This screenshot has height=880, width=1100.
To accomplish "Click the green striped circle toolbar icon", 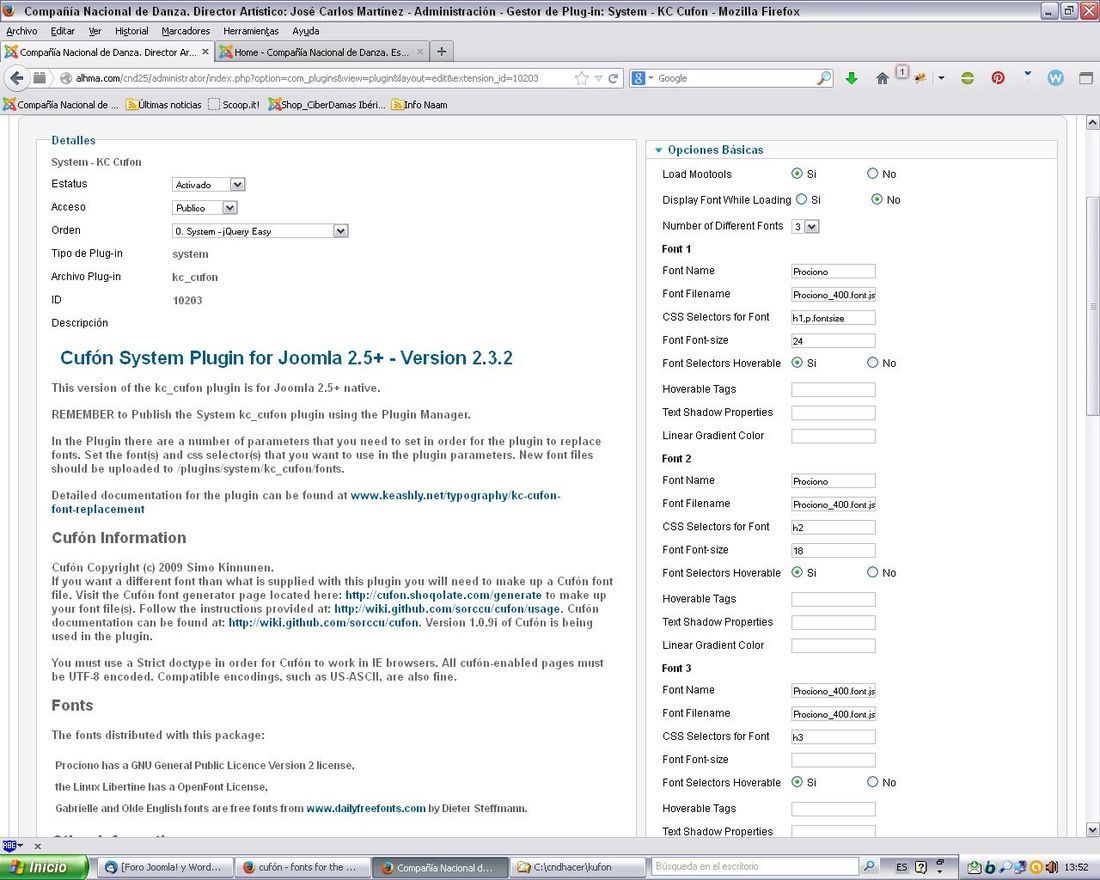I will pos(967,79).
